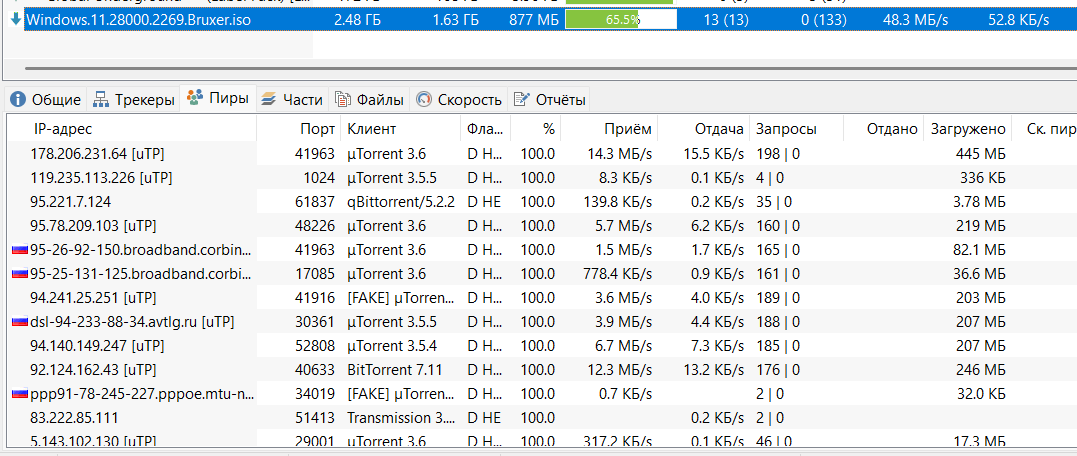
Task: Sort peers by IP-адрес column header
Action: pos(132,129)
